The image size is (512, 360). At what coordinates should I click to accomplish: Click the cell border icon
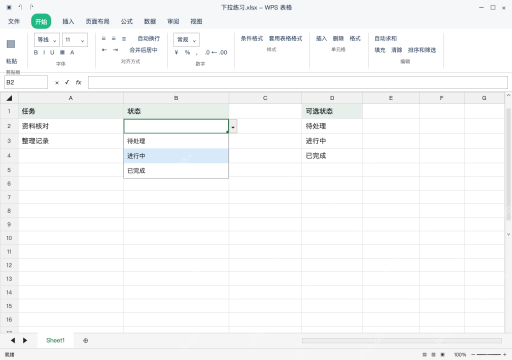pyautogui.click(x=62, y=52)
